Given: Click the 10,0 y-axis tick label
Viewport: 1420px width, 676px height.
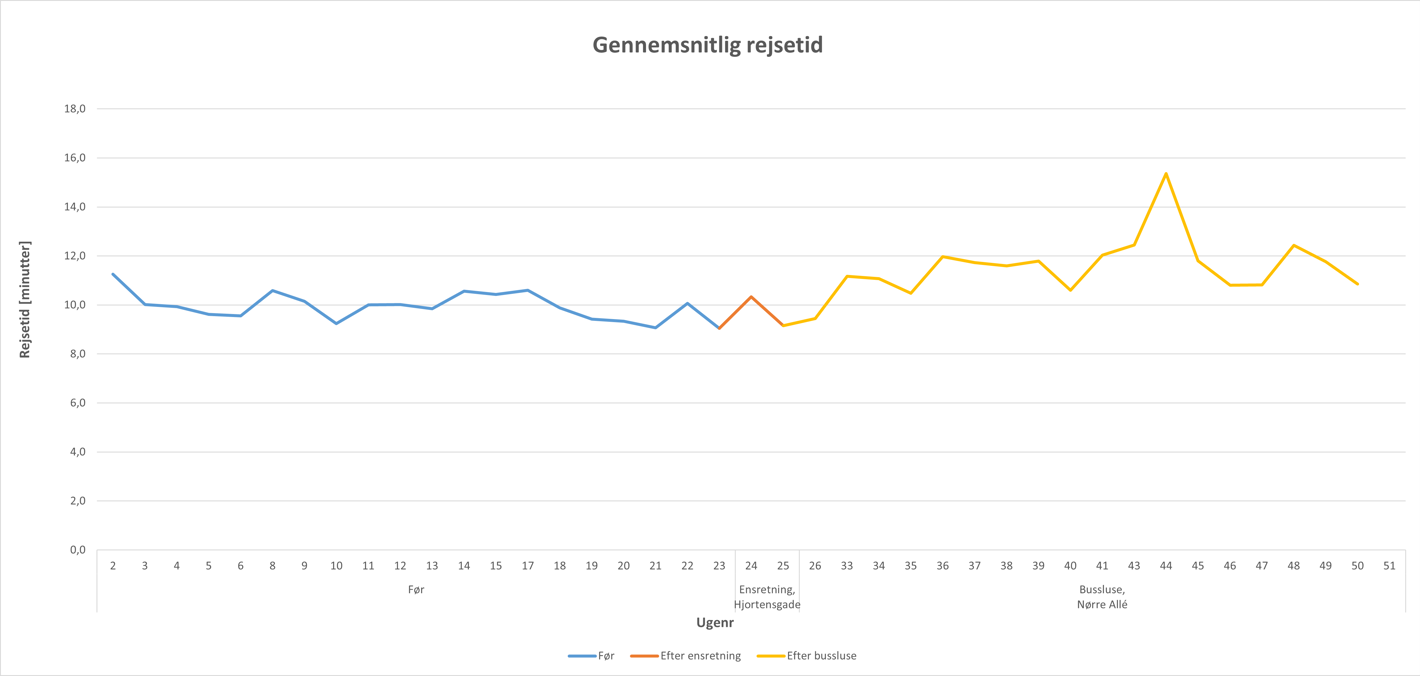Looking at the screenshot, I should (x=74, y=305).
